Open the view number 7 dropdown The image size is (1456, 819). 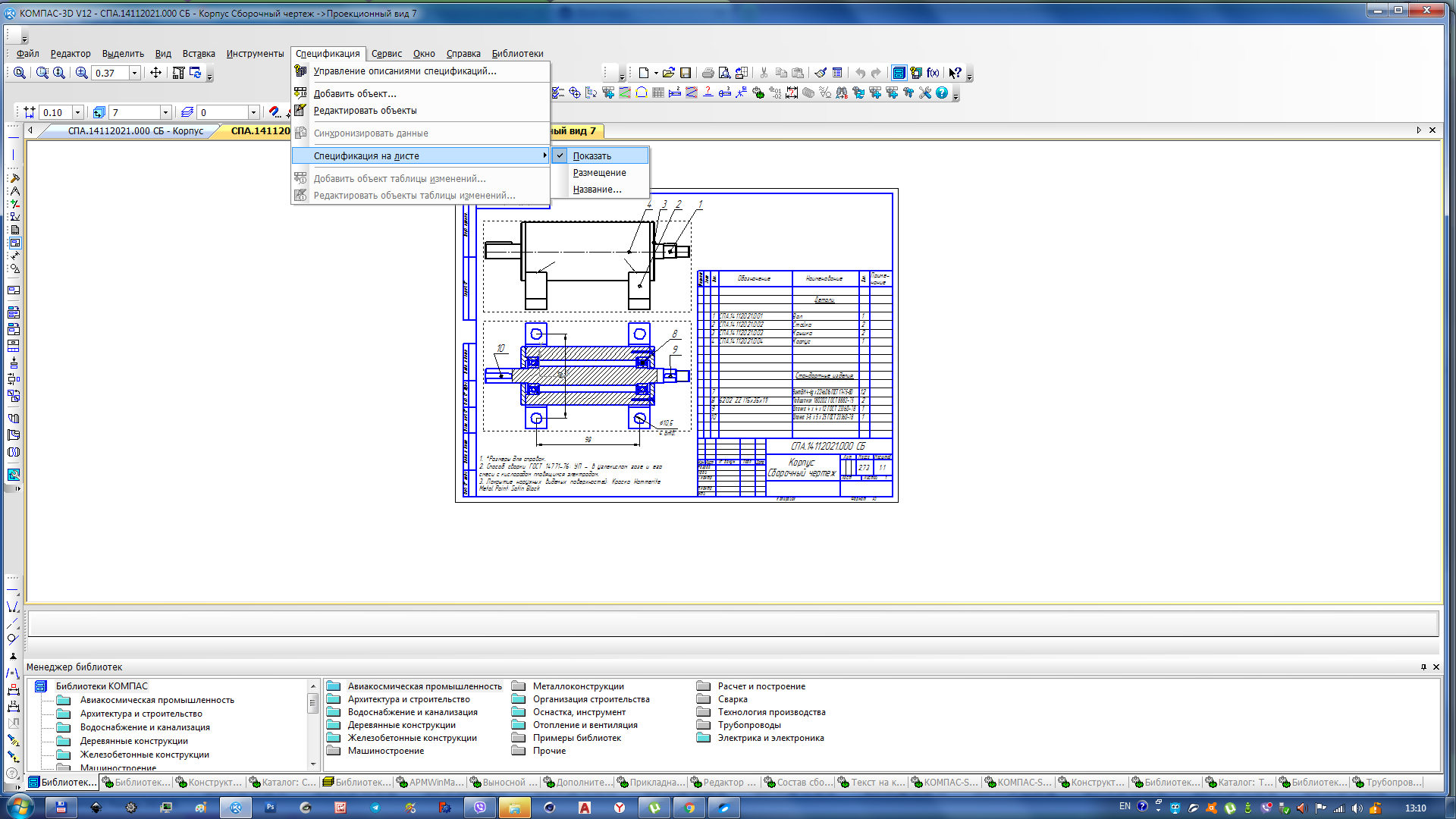[165, 112]
